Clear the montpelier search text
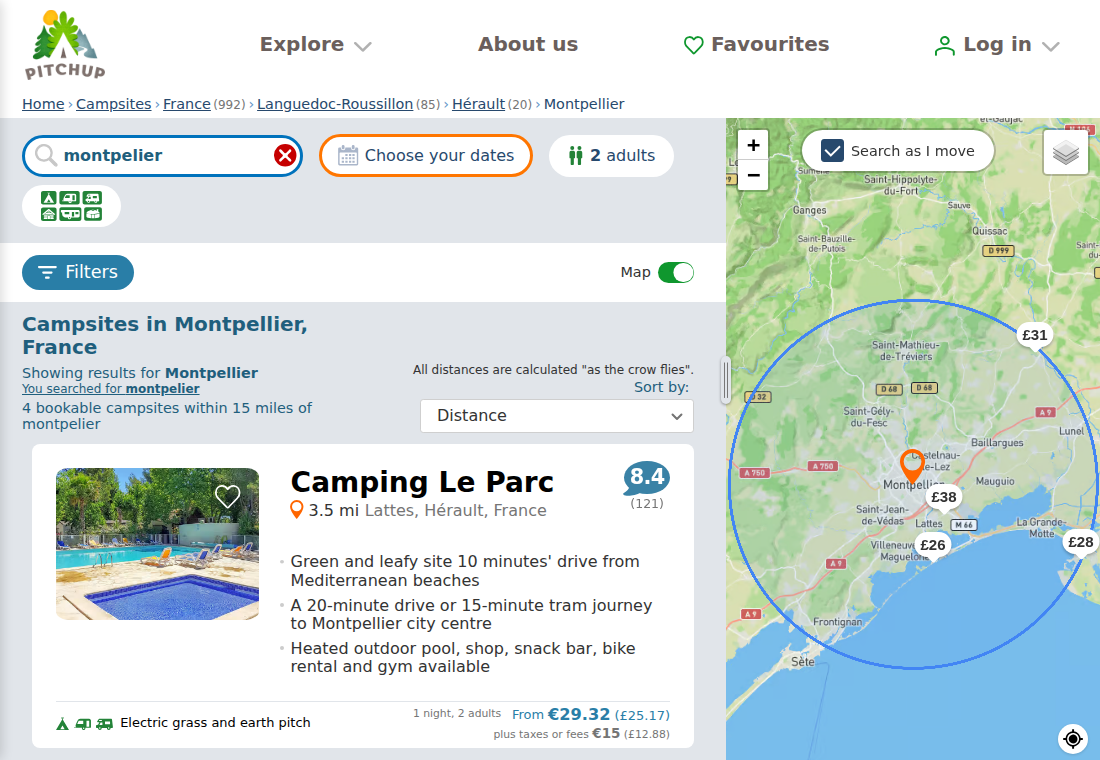 click(285, 155)
